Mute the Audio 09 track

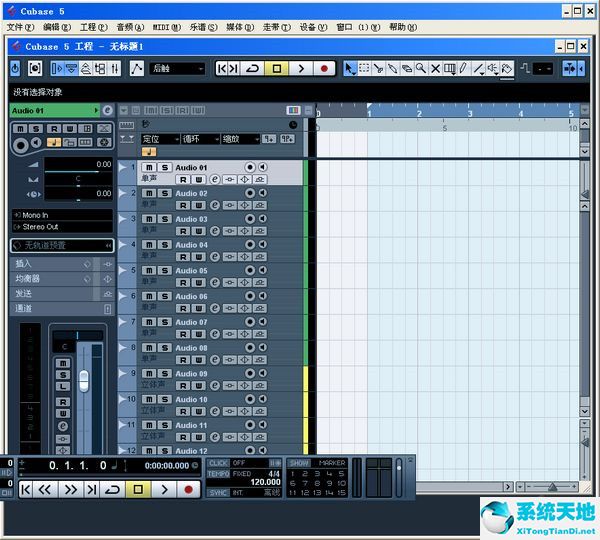tap(149, 374)
